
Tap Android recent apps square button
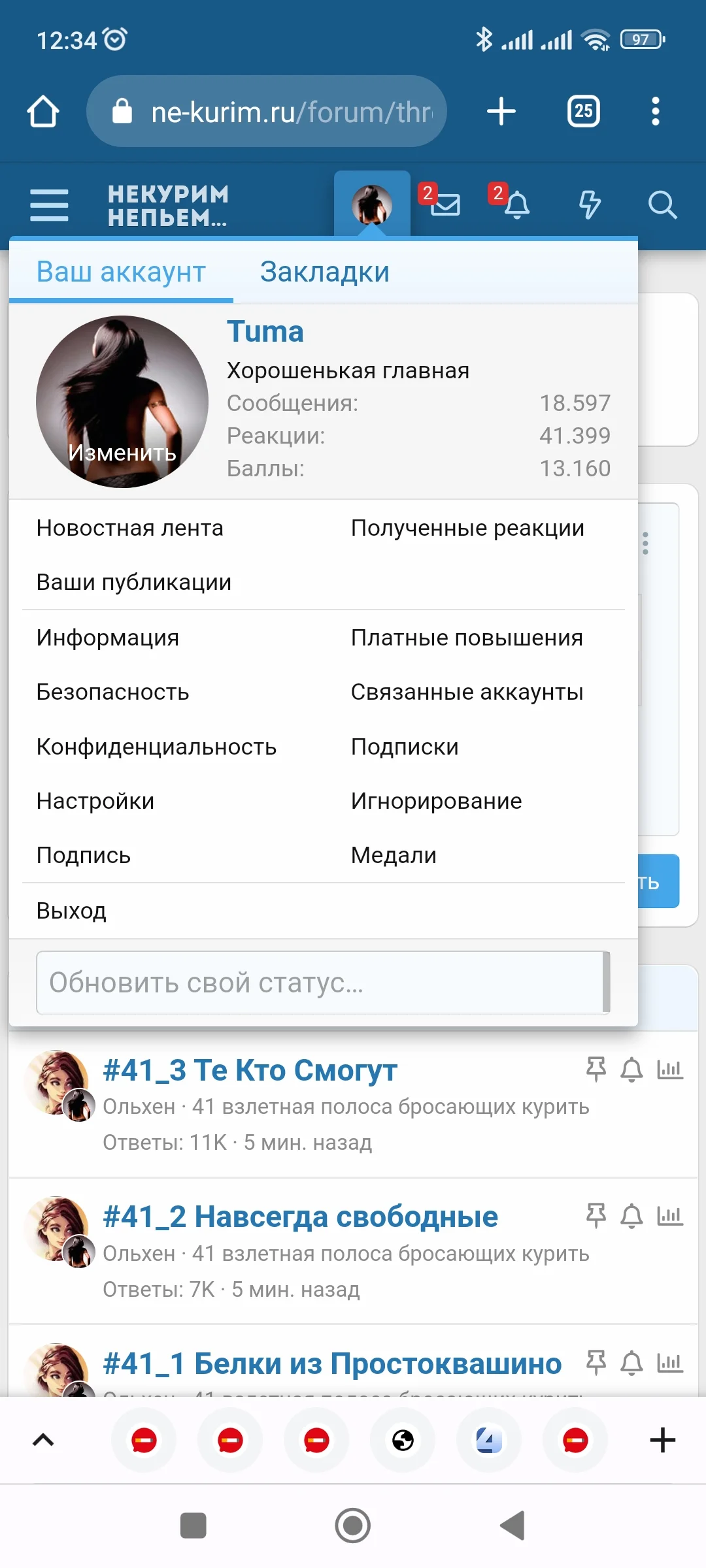click(193, 1526)
